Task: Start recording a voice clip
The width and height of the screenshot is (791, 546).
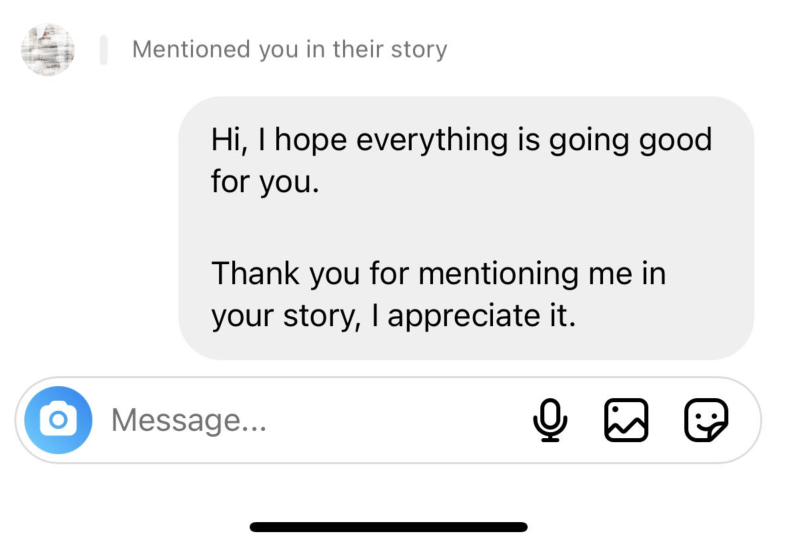Action: [x=549, y=420]
